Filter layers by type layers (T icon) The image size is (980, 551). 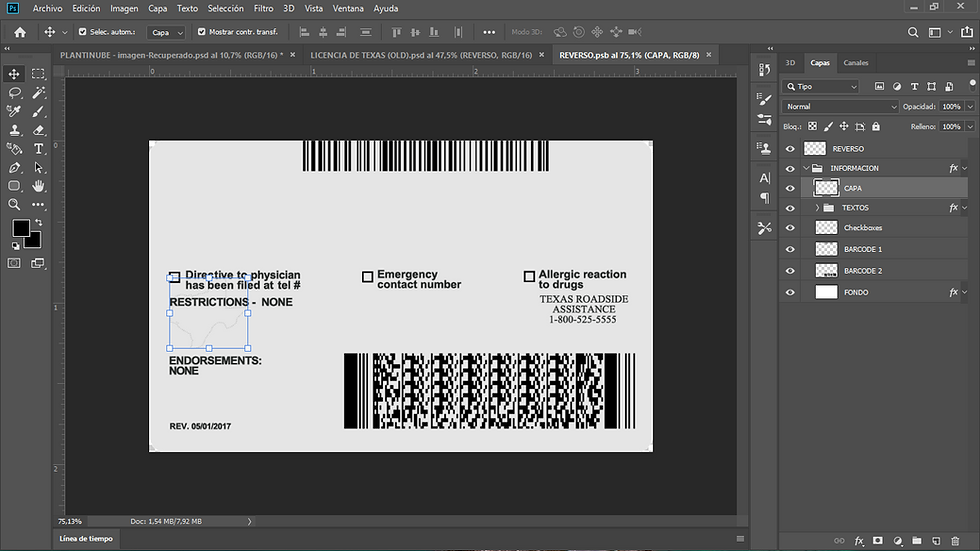(914, 86)
